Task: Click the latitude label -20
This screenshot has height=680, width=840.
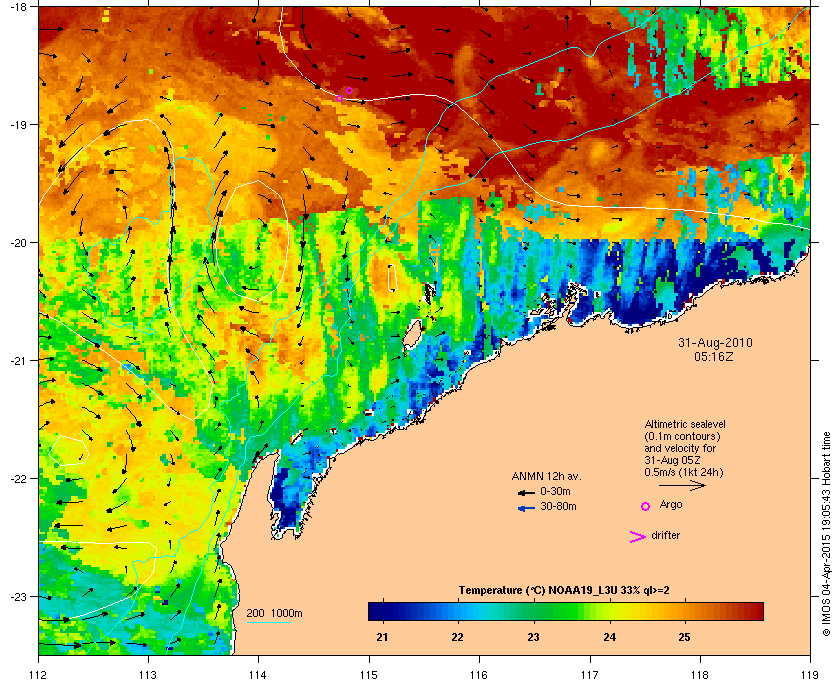Action: coord(18,243)
